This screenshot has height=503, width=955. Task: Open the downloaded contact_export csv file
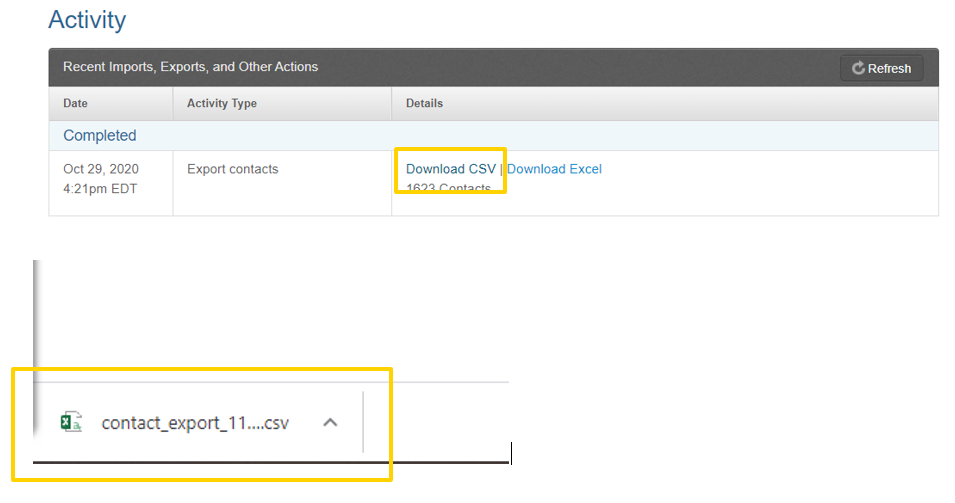click(194, 423)
